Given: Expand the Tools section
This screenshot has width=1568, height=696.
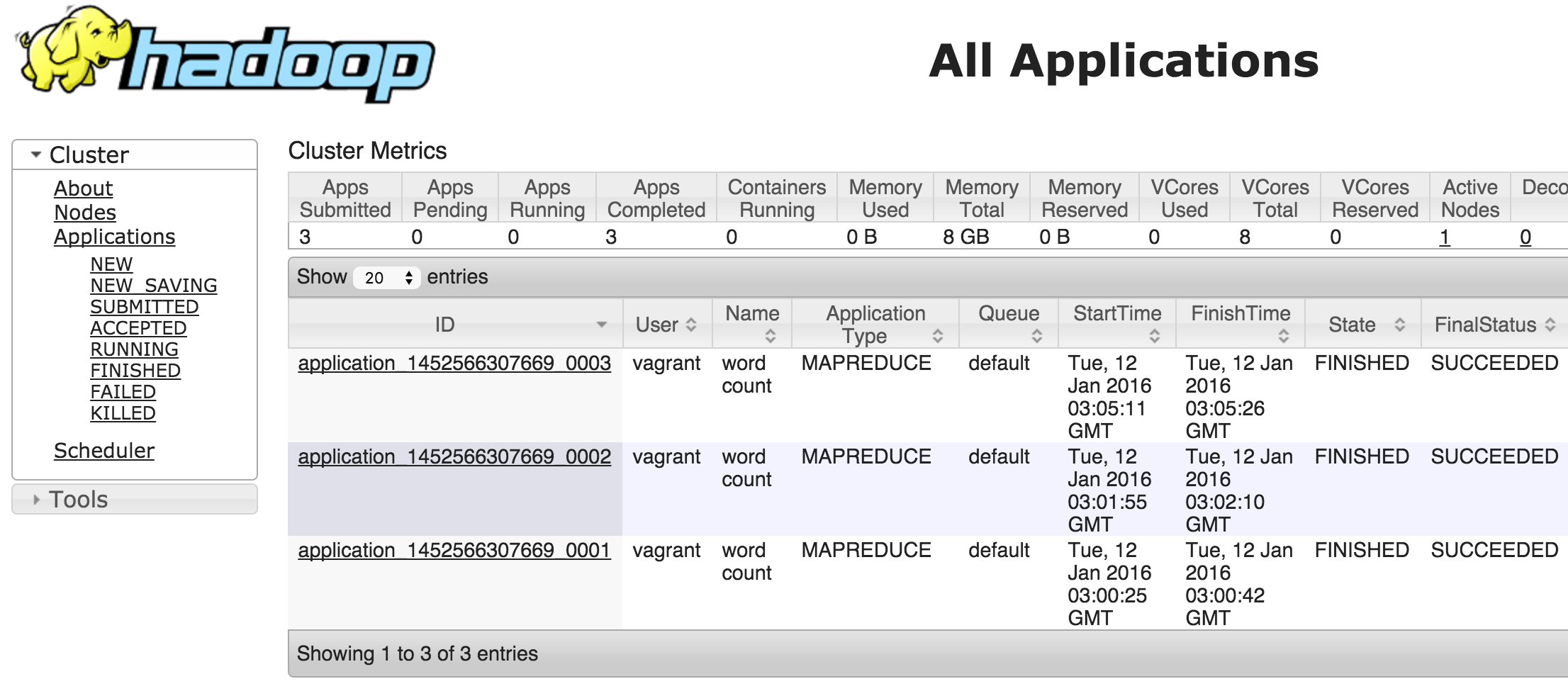Looking at the screenshot, I should click(x=135, y=499).
